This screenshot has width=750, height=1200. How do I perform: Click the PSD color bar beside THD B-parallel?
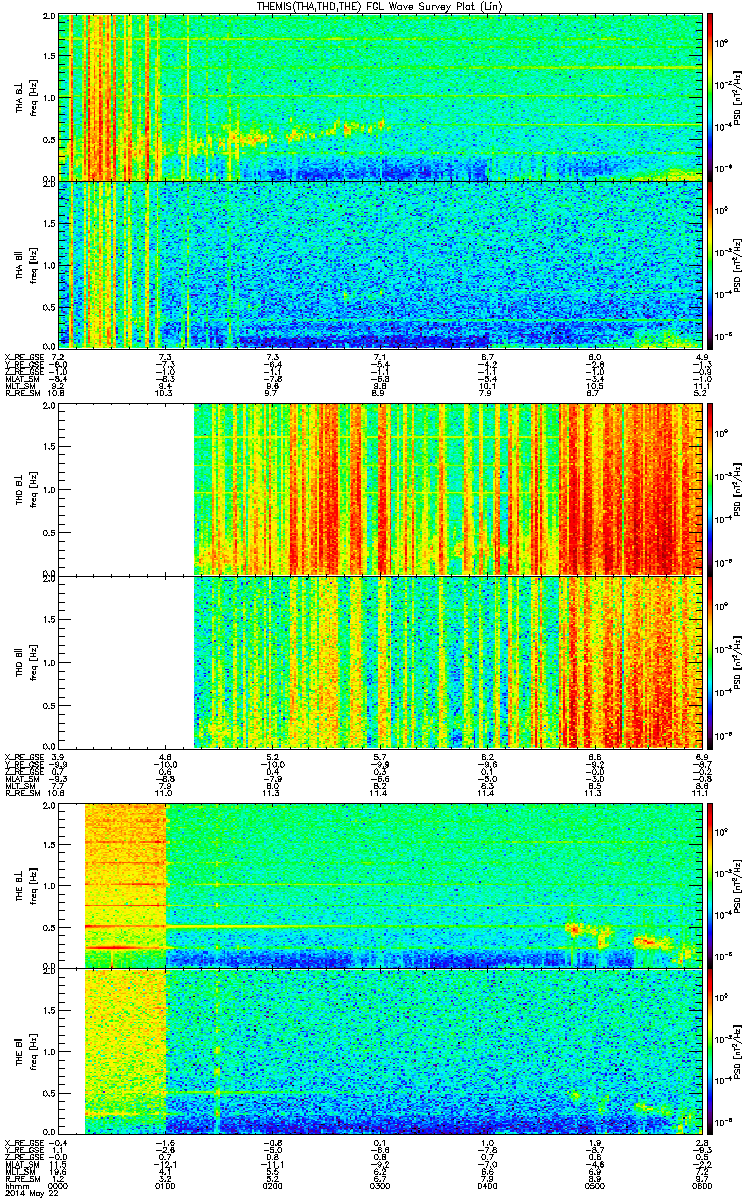click(x=710, y=663)
